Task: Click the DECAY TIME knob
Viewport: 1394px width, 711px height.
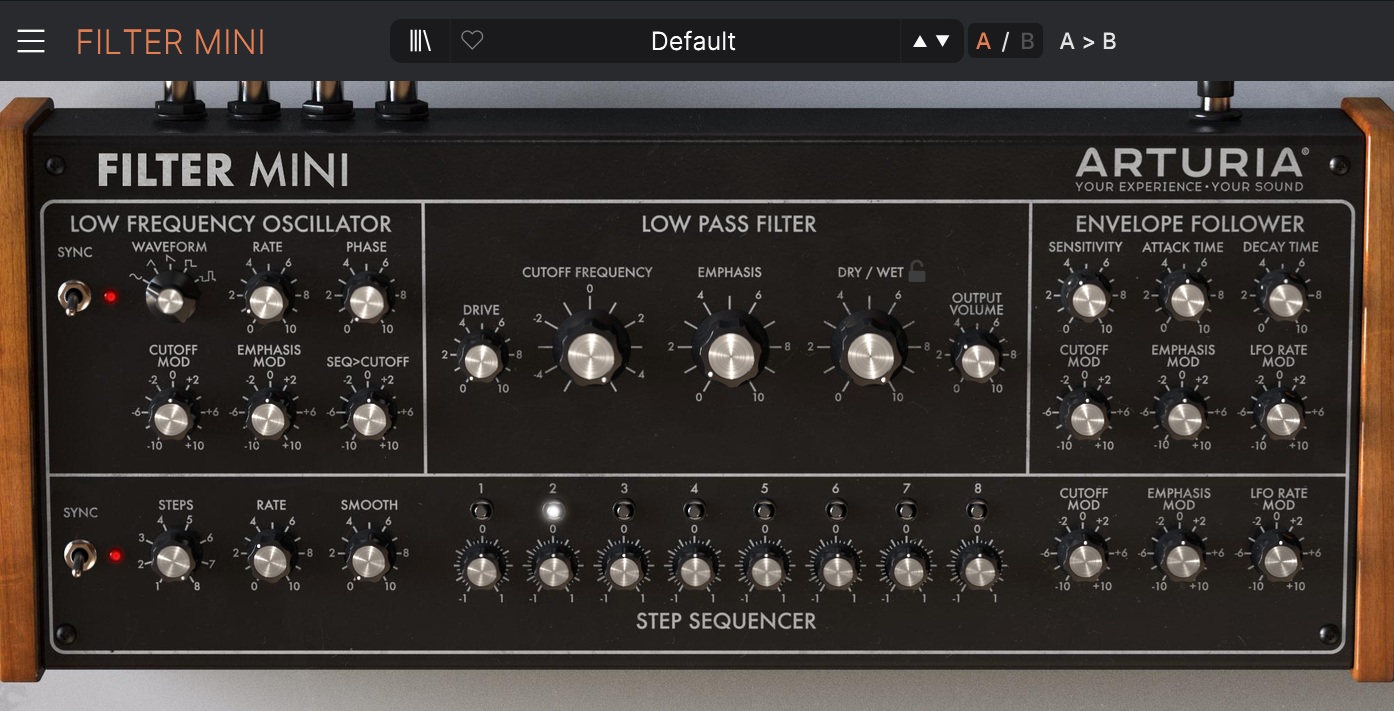Action: pos(1283,299)
